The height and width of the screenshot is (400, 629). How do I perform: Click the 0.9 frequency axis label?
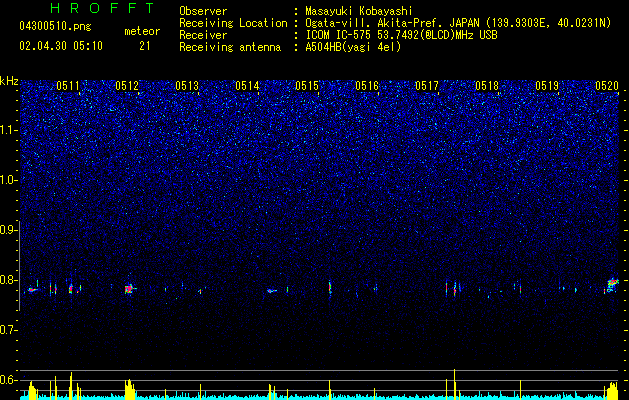point(8,230)
